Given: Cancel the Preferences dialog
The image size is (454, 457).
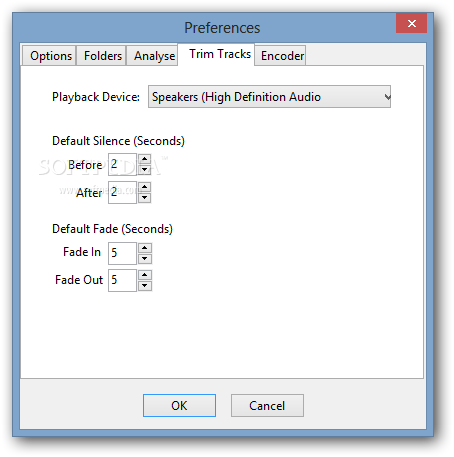Looking at the screenshot, I should tap(267, 405).
